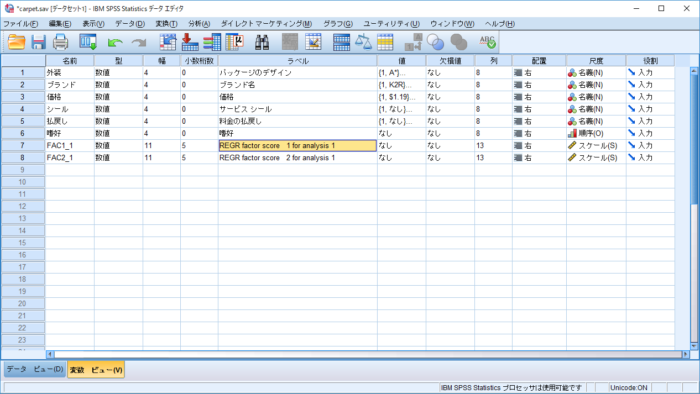700x394 pixels.
Task: Go to case toolbar icon
Action: tap(168, 42)
